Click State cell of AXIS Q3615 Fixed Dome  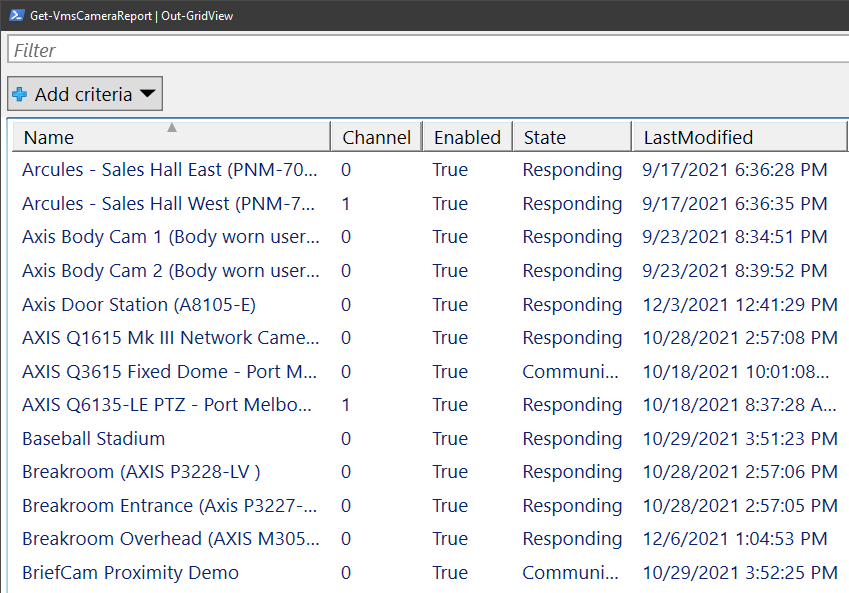pos(570,372)
